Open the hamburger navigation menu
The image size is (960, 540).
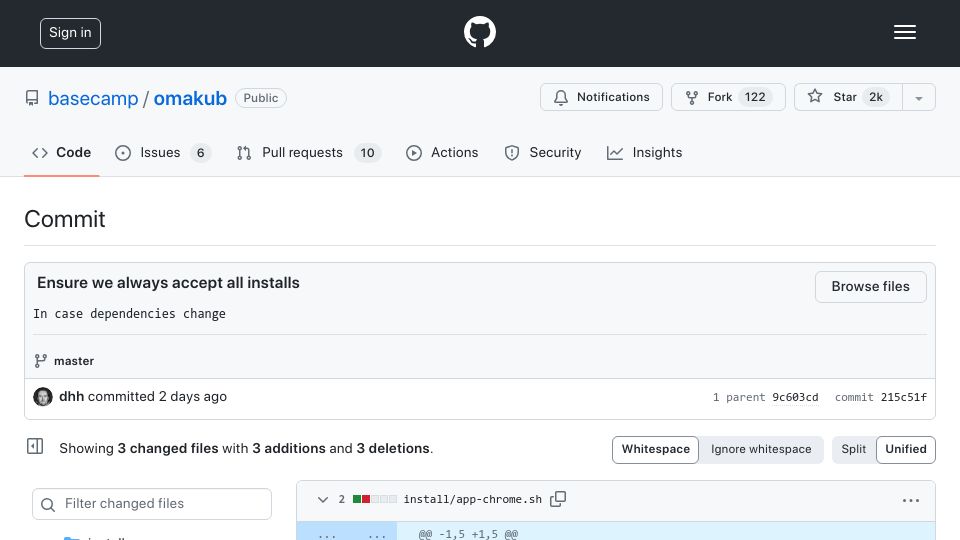click(x=904, y=32)
